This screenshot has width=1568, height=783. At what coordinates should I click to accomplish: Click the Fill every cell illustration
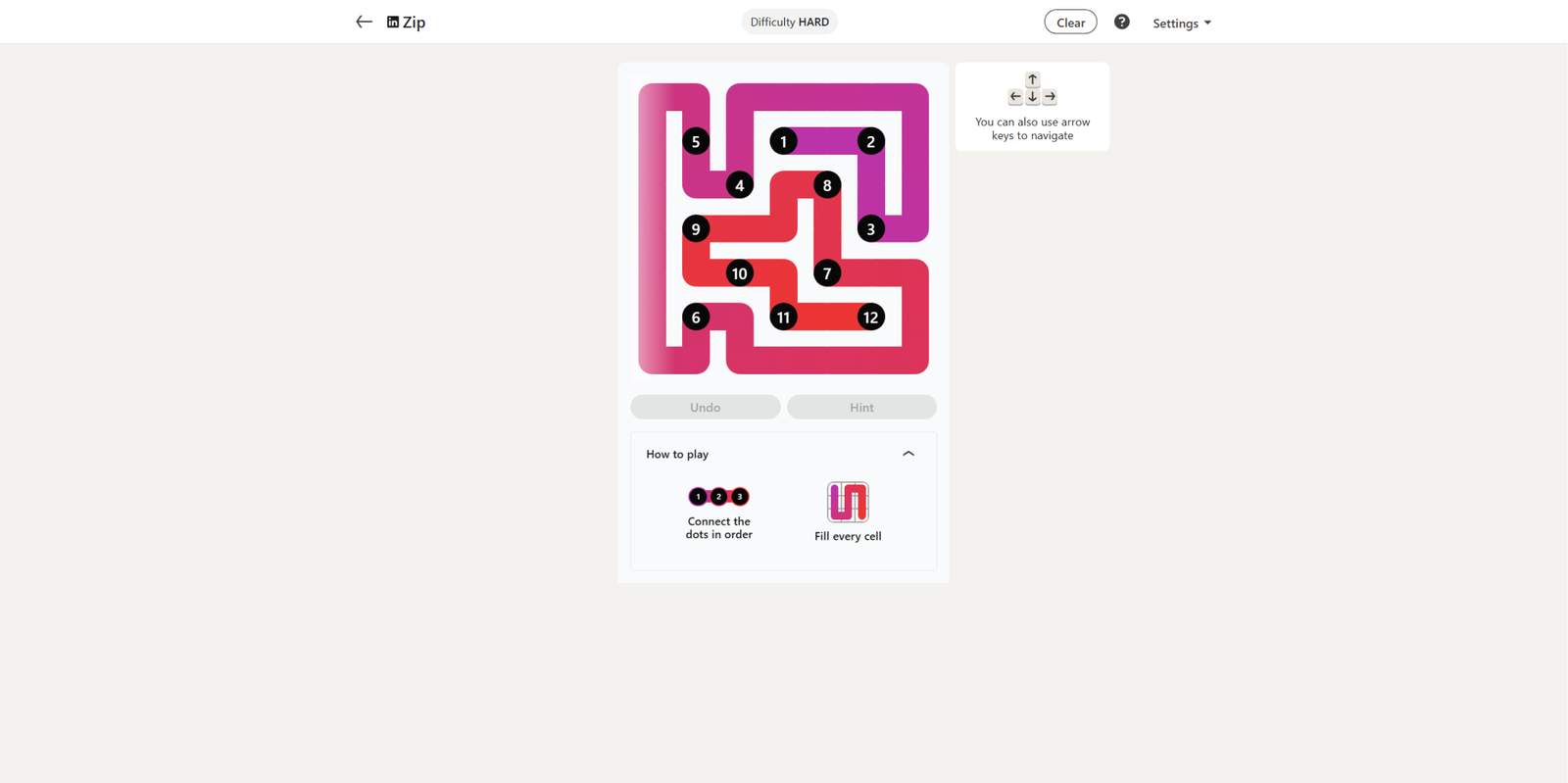pos(848,503)
